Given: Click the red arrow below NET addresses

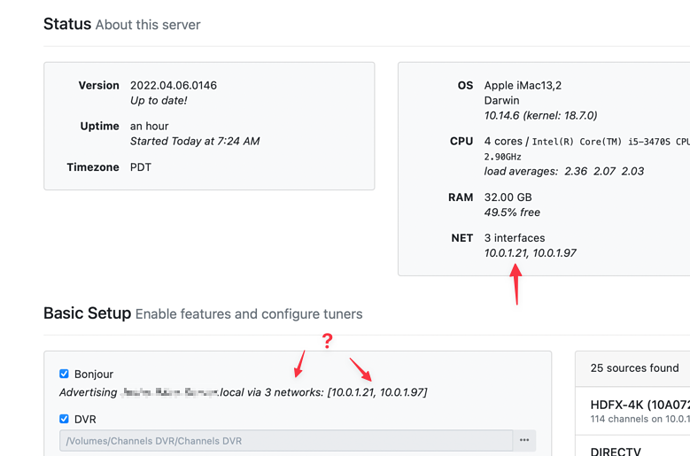Looking at the screenshot, I should click(x=516, y=285).
